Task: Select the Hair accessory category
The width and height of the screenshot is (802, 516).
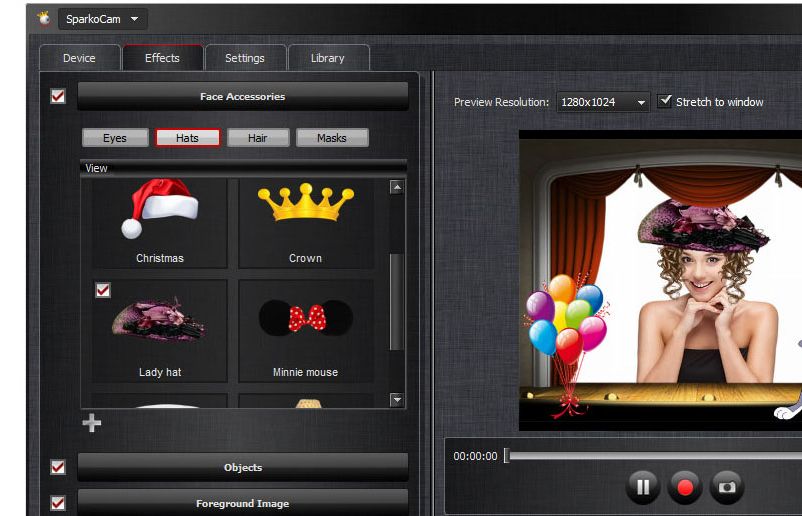Action: tap(258, 138)
